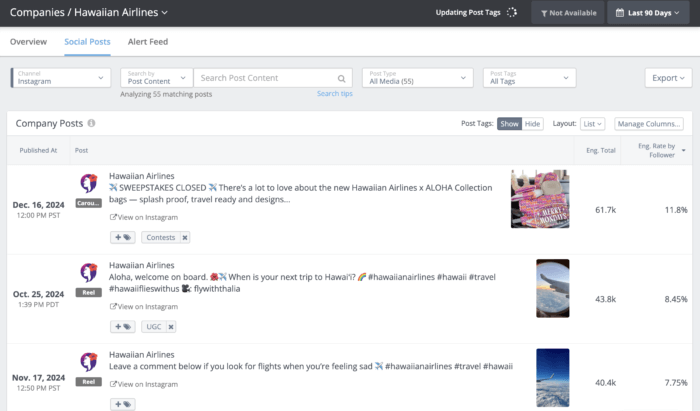Click the 40.4k engagement total

click(605, 382)
